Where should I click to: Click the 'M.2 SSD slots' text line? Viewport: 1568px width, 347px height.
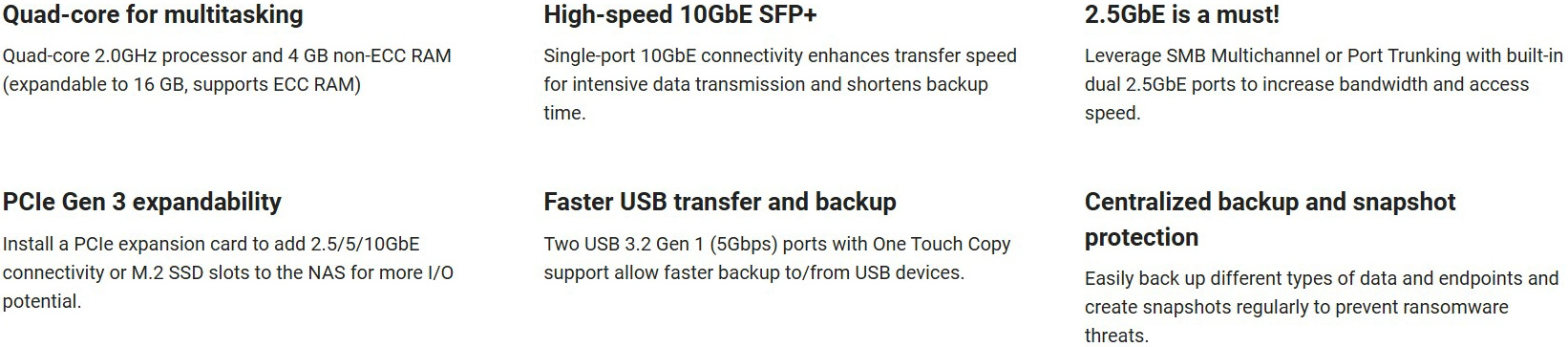click(227, 272)
